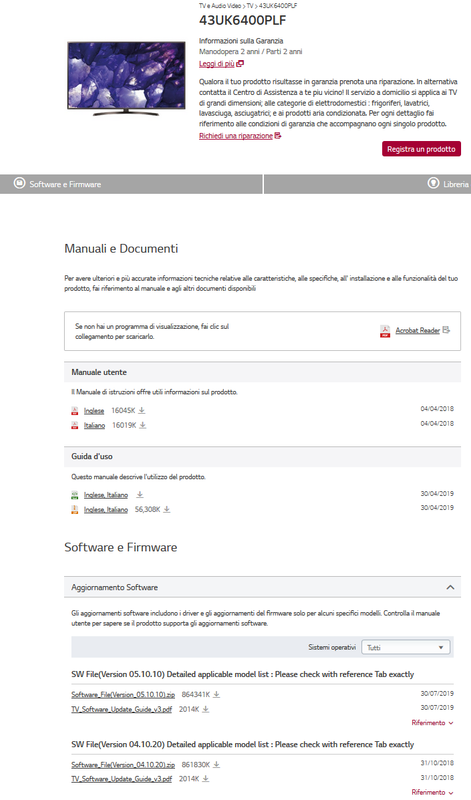Click the orange file icon in Guida d'uso

pyautogui.click(x=75, y=510)
